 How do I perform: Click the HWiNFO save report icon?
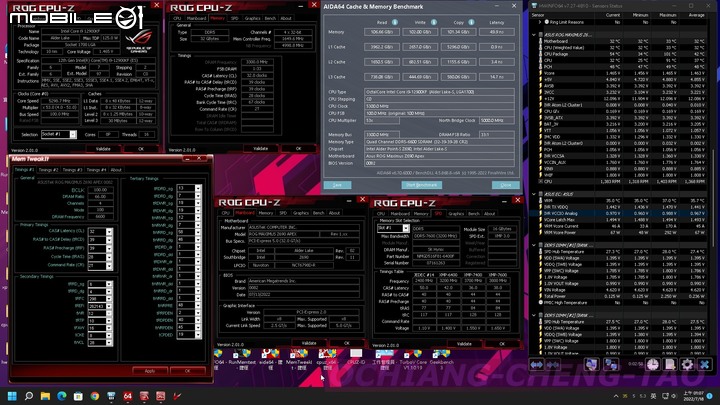tap(670, 365)
